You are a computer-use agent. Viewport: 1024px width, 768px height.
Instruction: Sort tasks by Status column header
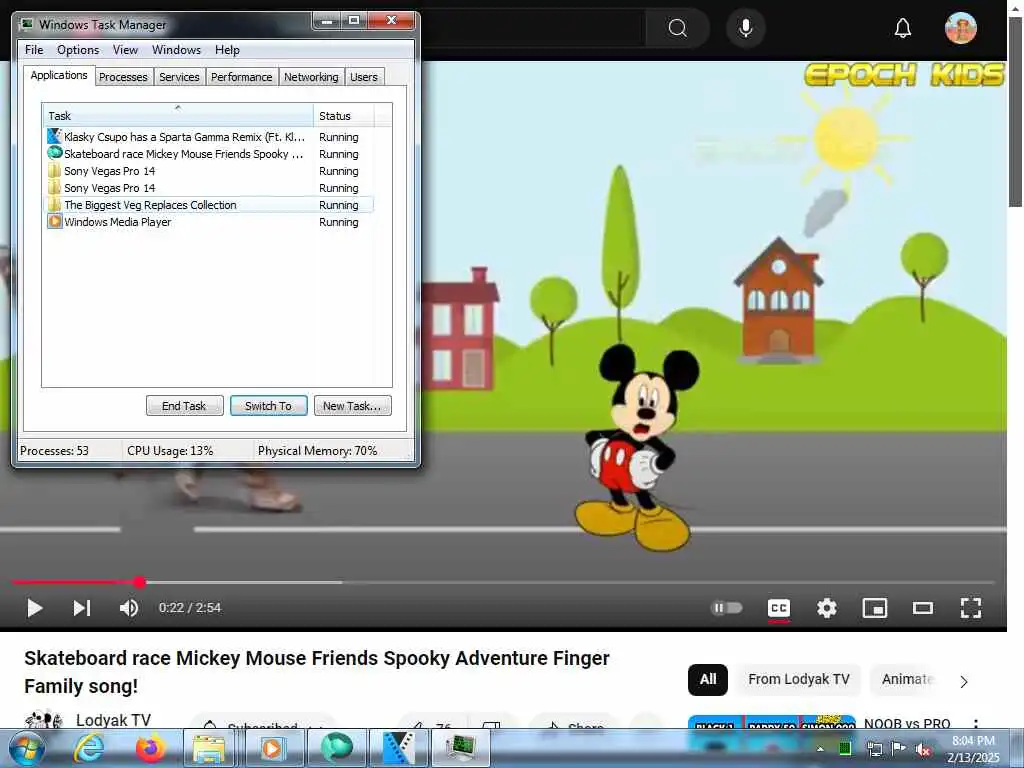pyautogui.click(x=344, y=116)
